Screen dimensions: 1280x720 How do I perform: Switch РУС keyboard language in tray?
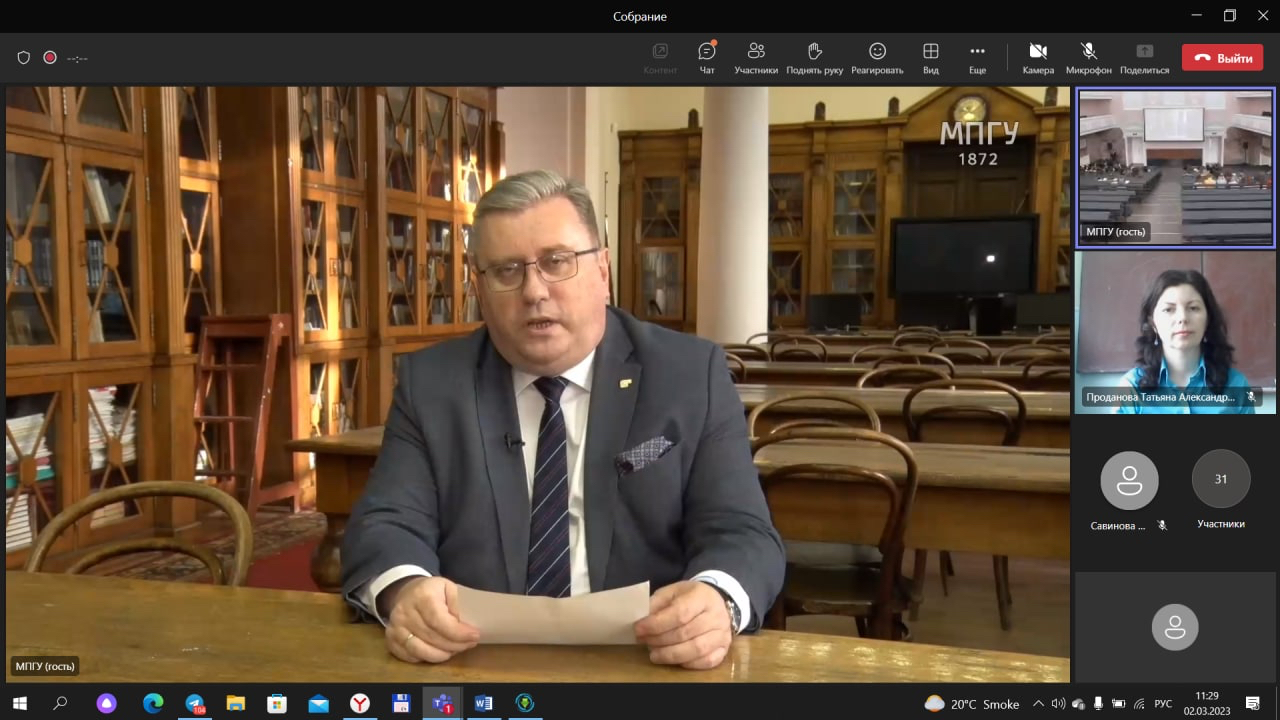tap(1163, 703)
